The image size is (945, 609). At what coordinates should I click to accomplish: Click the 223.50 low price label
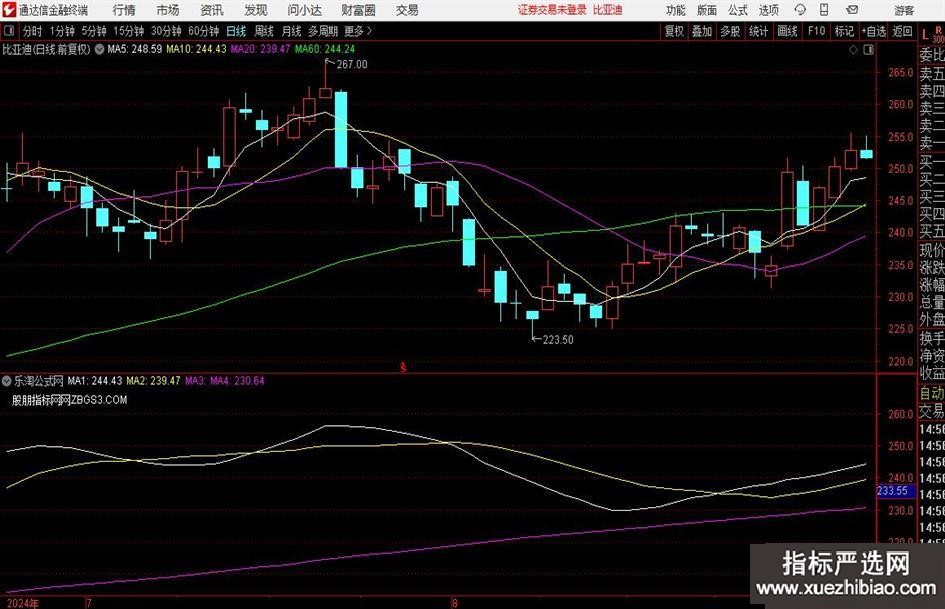tap(558, 340)
